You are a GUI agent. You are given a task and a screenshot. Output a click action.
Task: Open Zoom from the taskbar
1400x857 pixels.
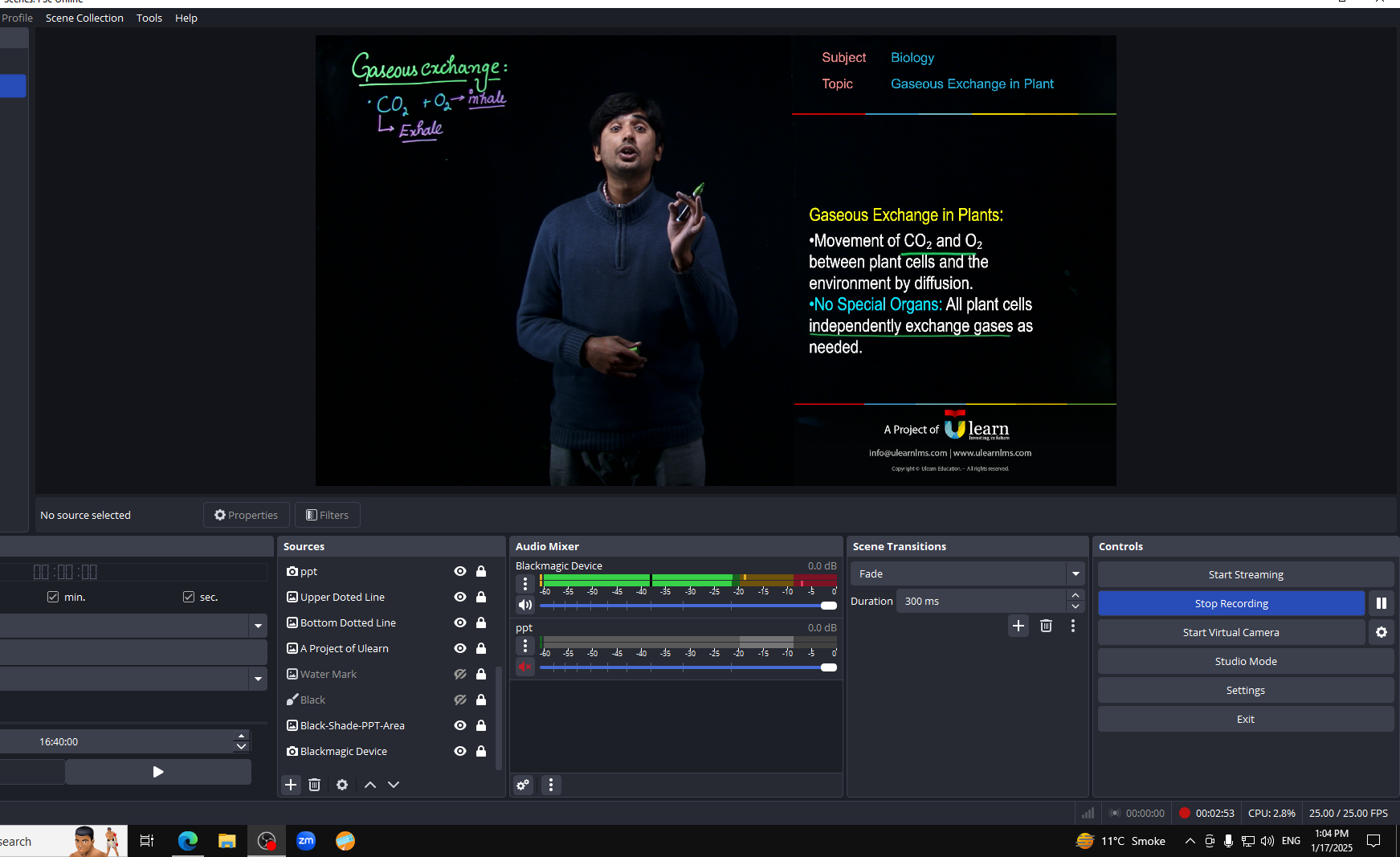tap(306, 841)
